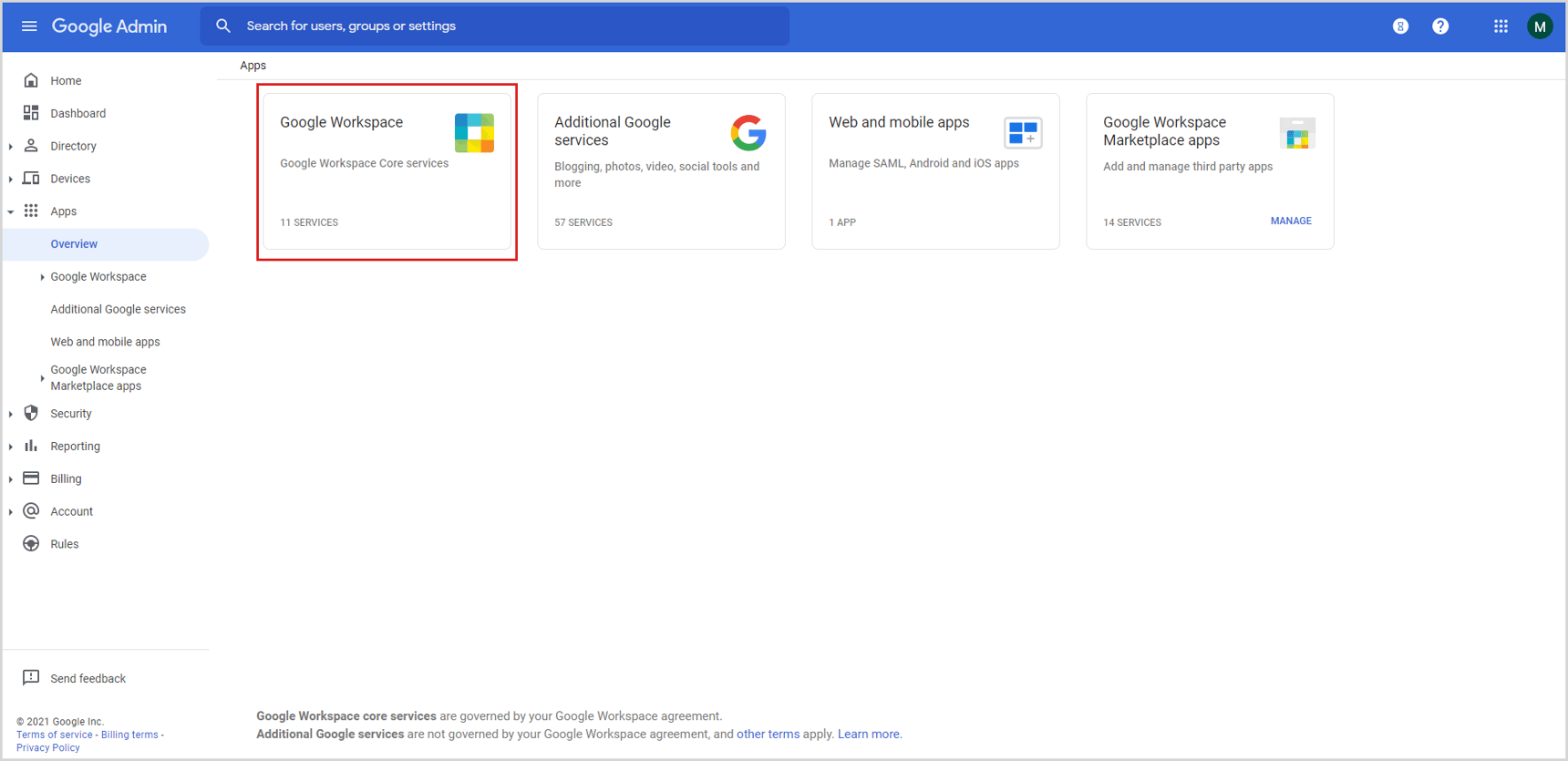
Task: Open the Help question mark icon
Action: click(1440, 26)
